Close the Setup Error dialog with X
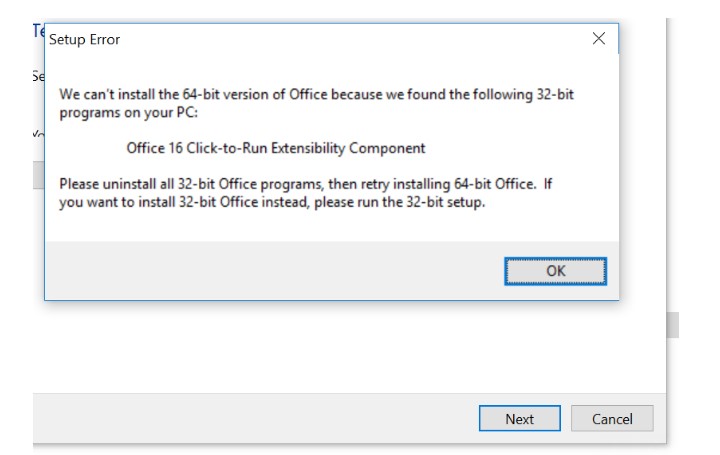 (598, 39)
